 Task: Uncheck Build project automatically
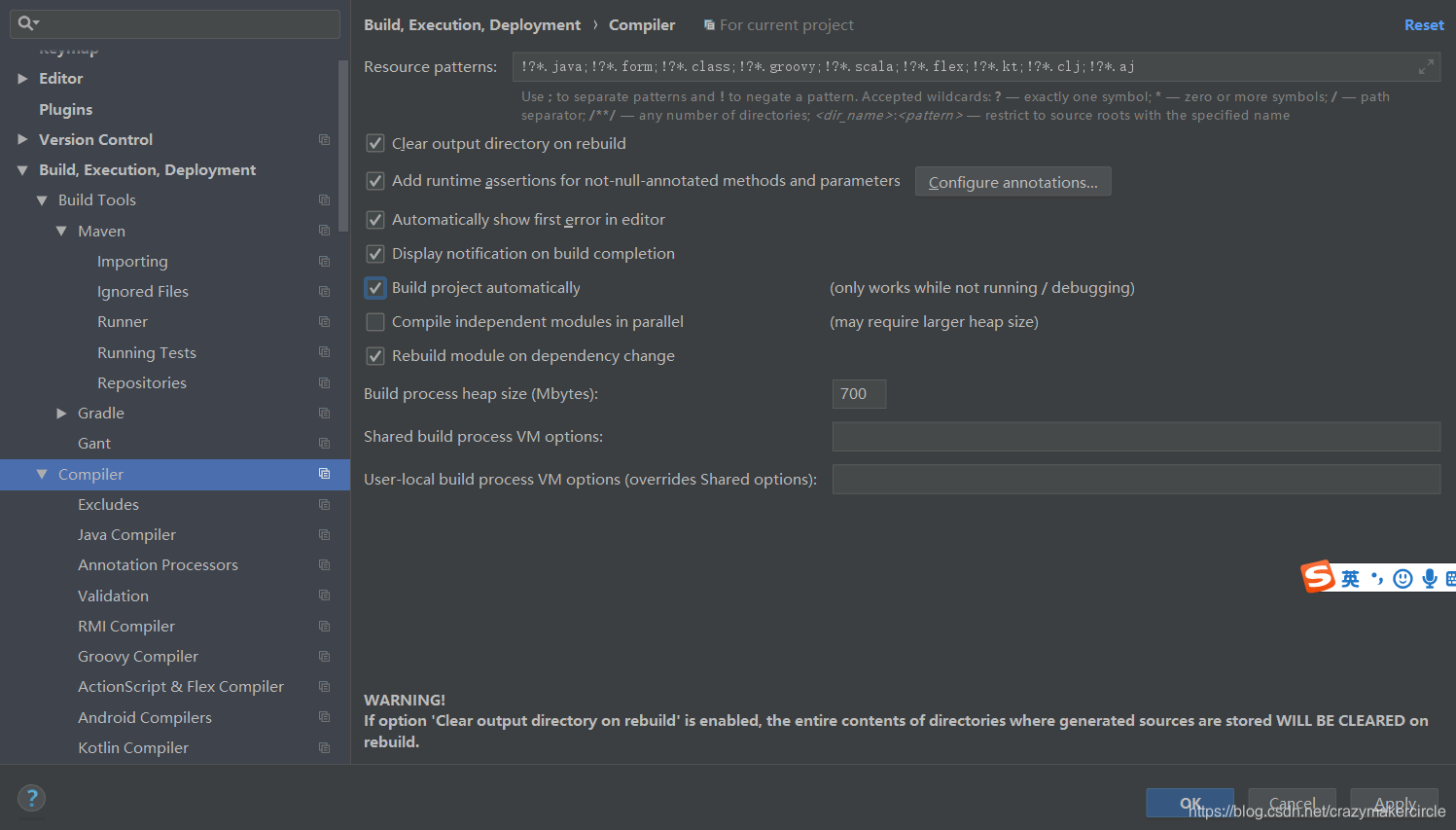point(375,288)
